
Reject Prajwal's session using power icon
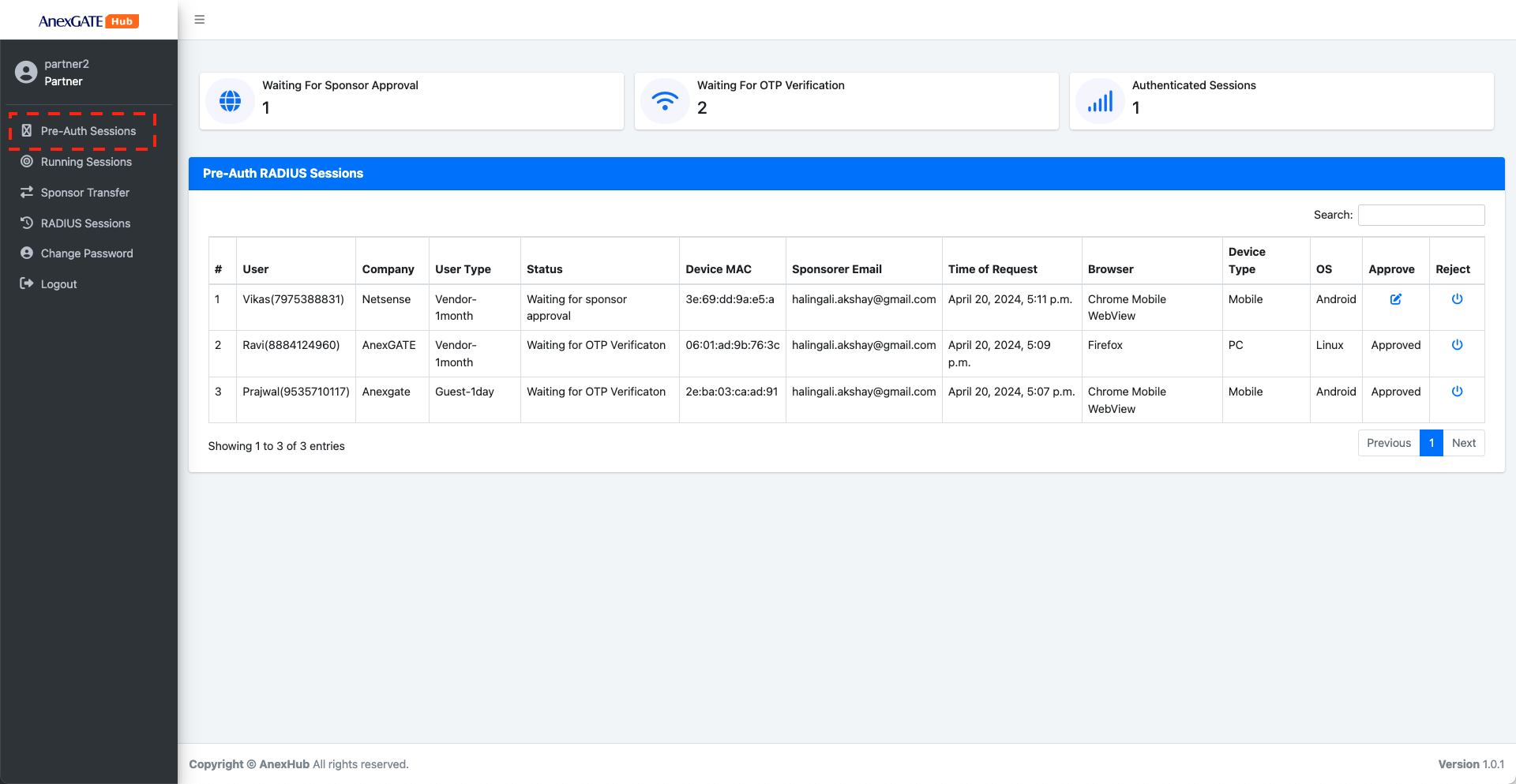[1457, 392]
